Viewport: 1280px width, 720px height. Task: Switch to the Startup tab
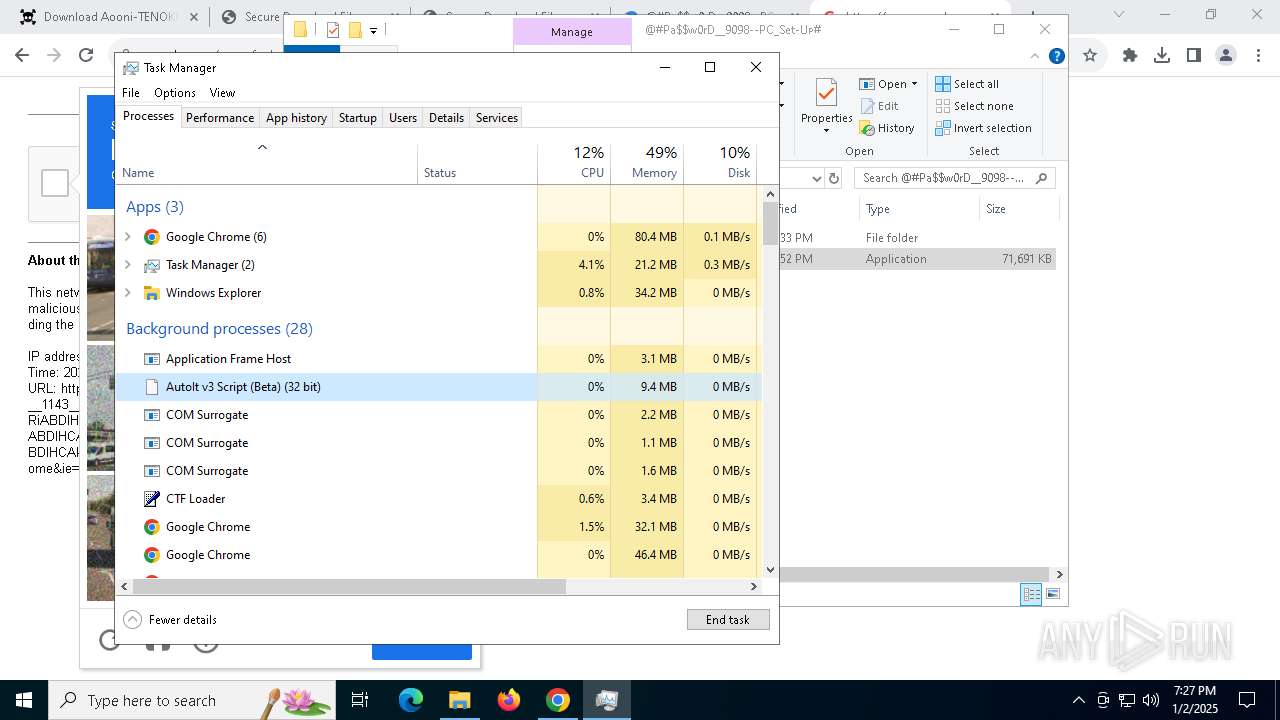pos(357,118)
